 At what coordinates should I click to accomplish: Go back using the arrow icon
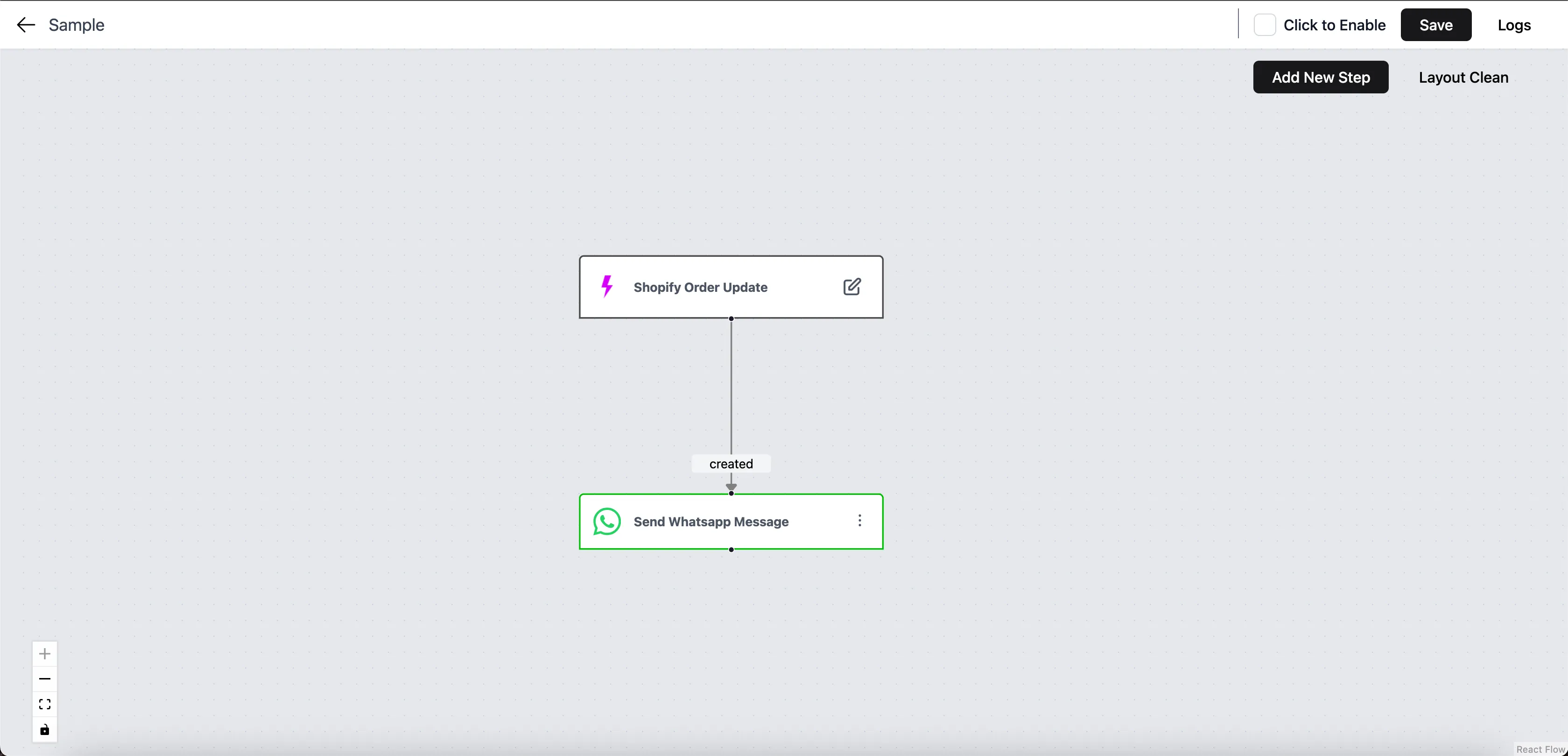pos(26,25)
